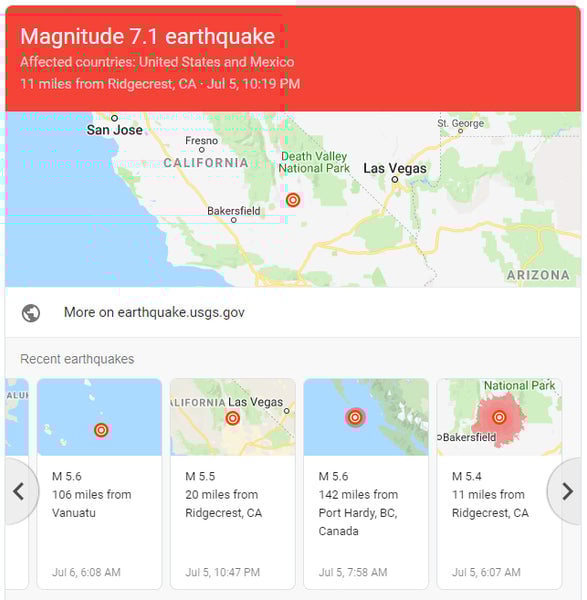The height and width of the screenshot is (600, 587).
Task: Click the red shake-area marker on M 5.4 card
Action: [499, 417]
